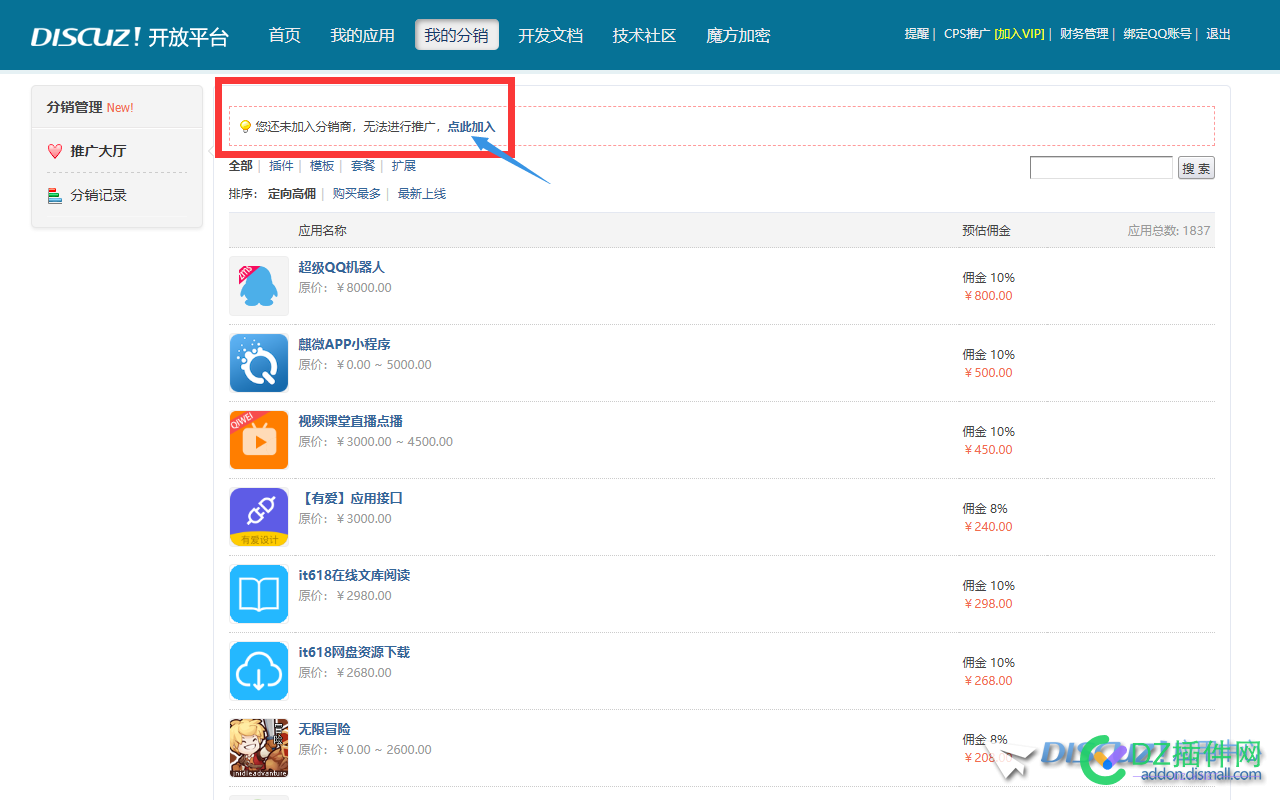
Task: Go to 首页 in the top navigation
Action: pyautogui.click(x=285, y=35)
